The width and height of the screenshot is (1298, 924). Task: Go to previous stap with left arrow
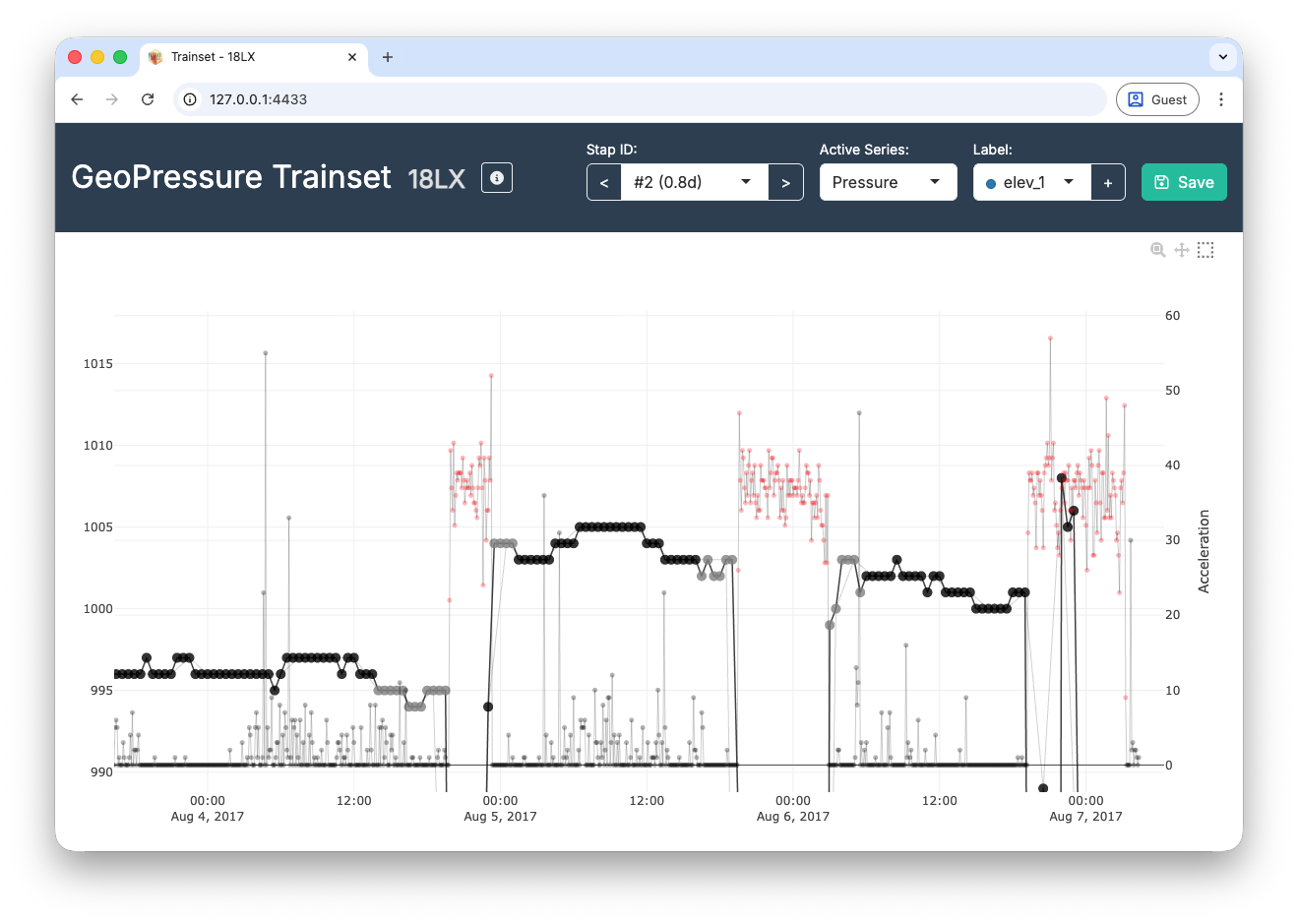click(604, 182)
